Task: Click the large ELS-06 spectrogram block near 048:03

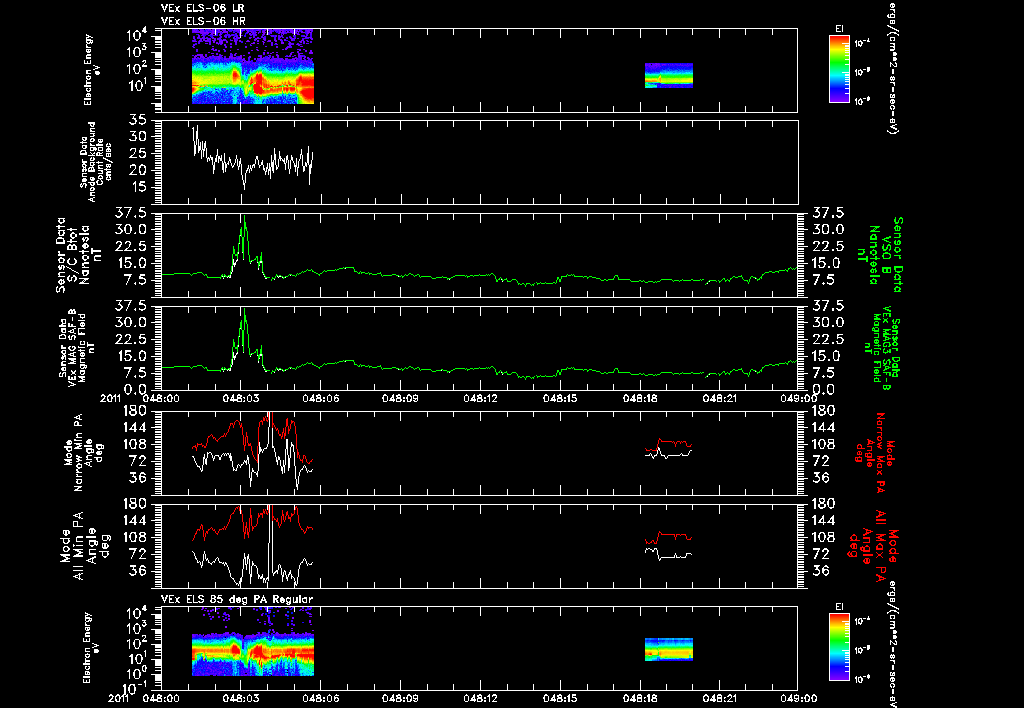Action: (253, 67)
